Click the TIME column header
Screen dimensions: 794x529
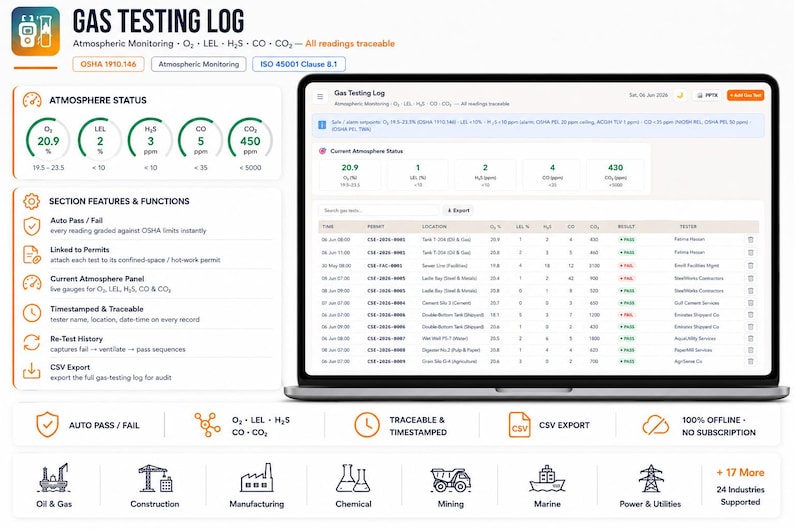328,226
